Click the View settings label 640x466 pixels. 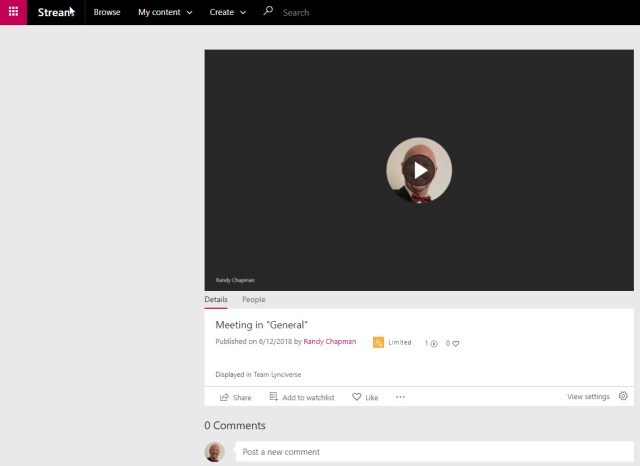588,397
